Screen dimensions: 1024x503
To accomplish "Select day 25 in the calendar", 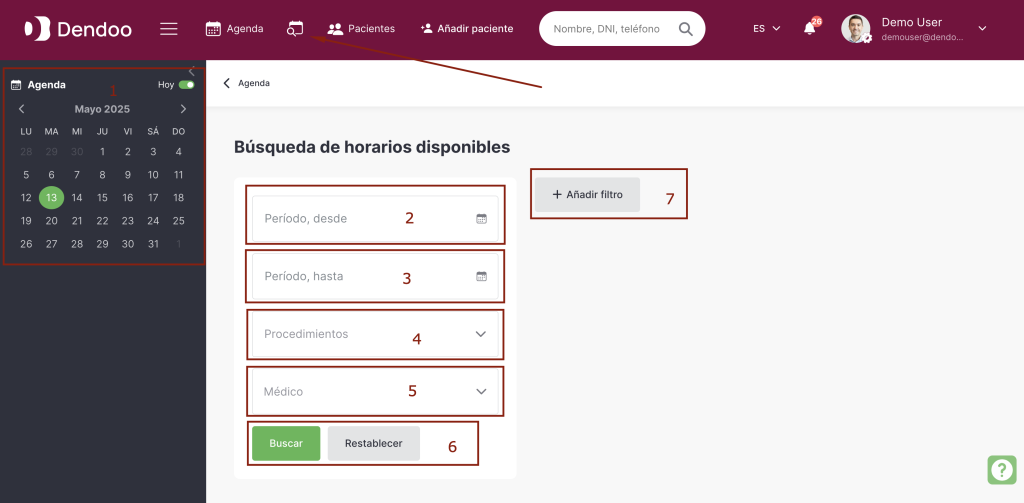I will 179,221.
